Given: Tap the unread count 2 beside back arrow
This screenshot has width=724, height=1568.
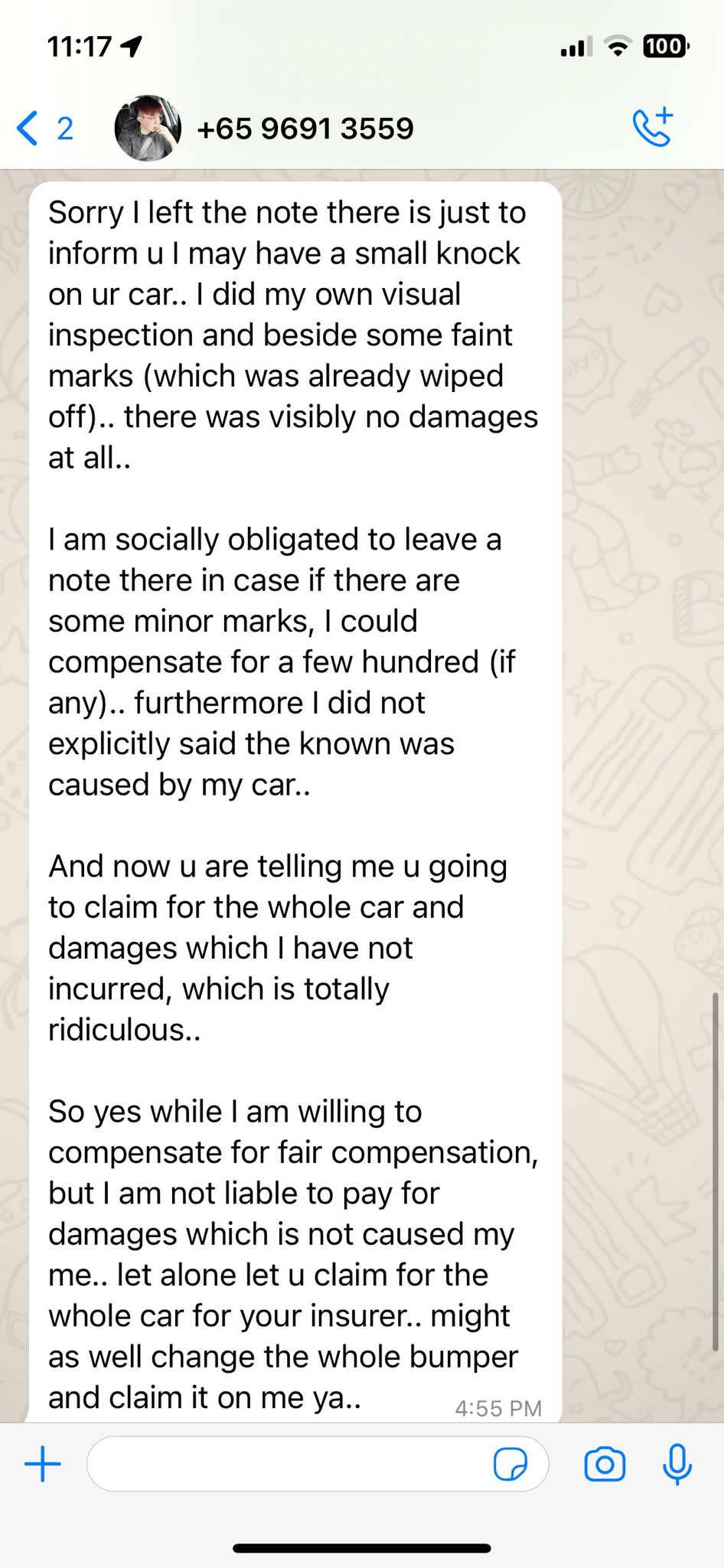Looking at the screenshot, I should (x=66, y=129).
